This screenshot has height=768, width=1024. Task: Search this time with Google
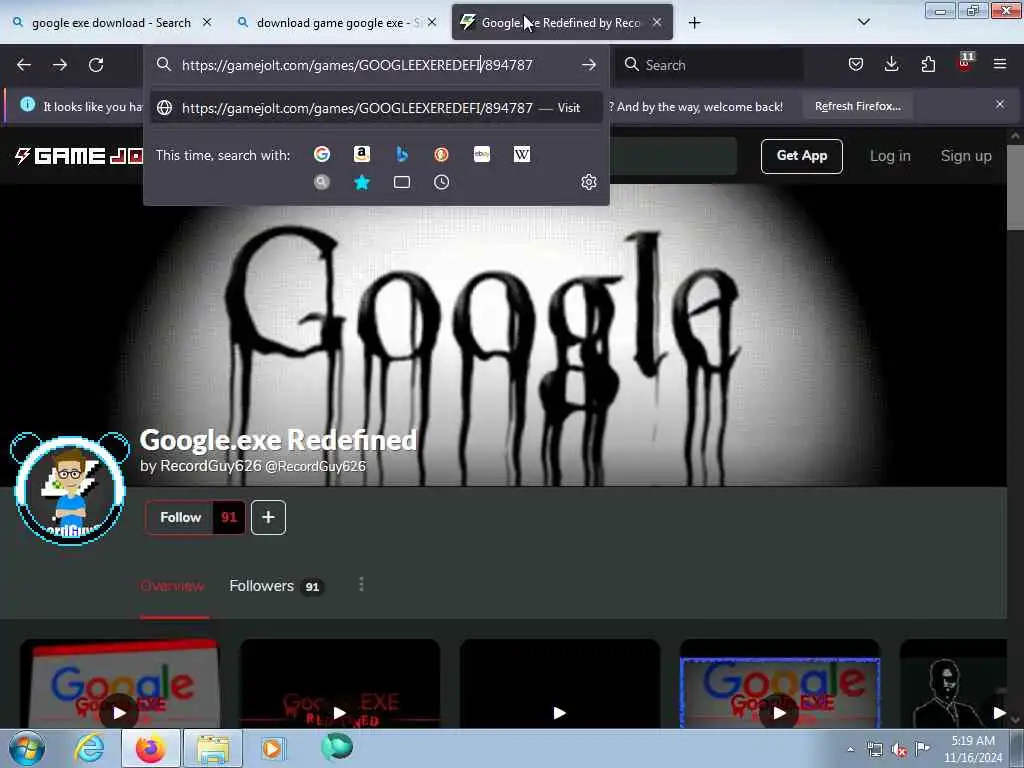point(321,154)
